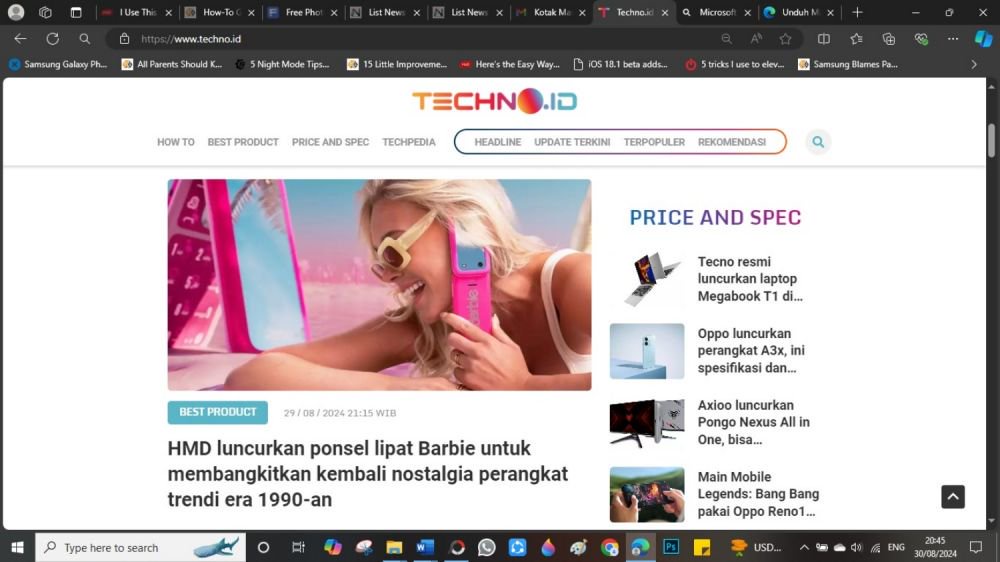Screen dimensions: 1000x562
Task: Open Edge workspaces icon
Action: [45, 12]
